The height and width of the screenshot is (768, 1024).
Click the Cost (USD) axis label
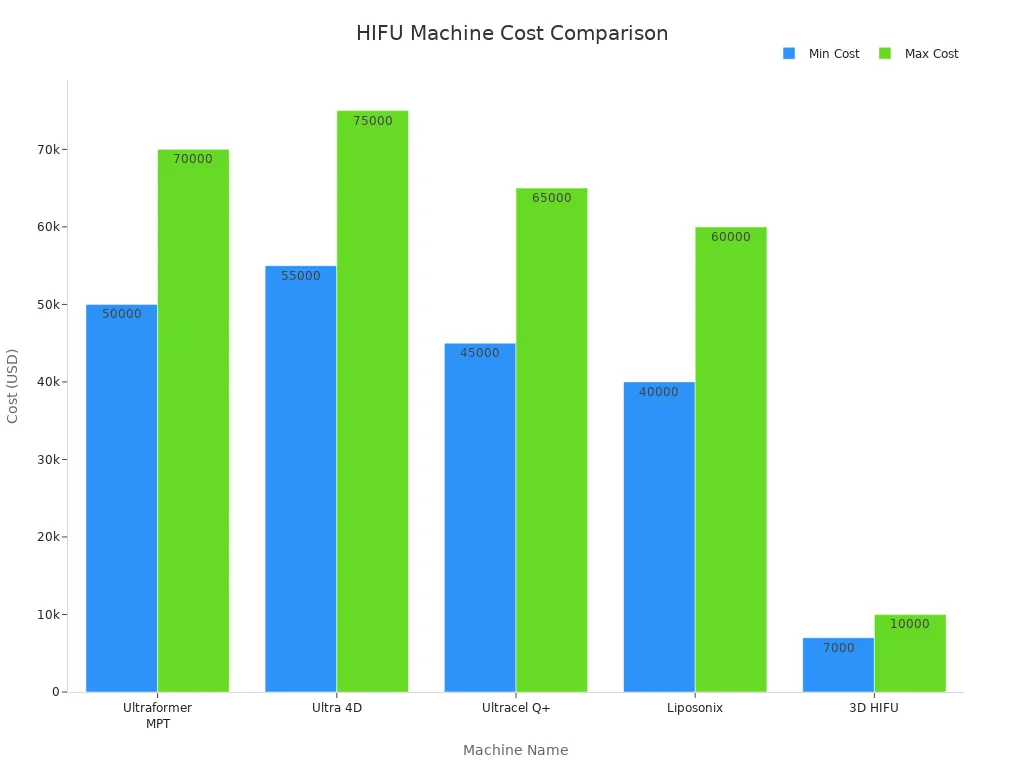pyautogui.click(x=12, y=383)
